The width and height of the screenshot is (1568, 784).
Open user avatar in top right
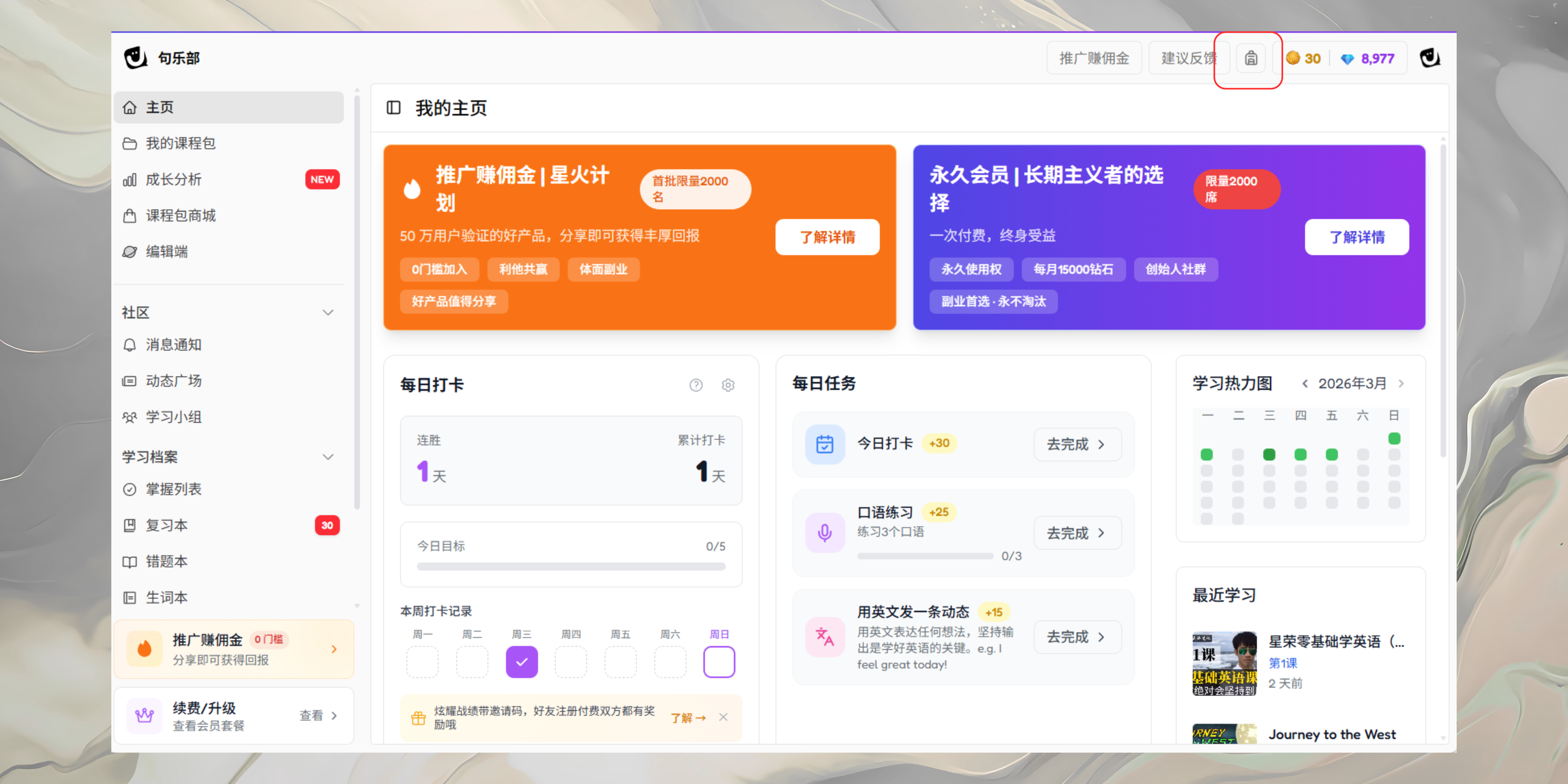[1429, 59]
